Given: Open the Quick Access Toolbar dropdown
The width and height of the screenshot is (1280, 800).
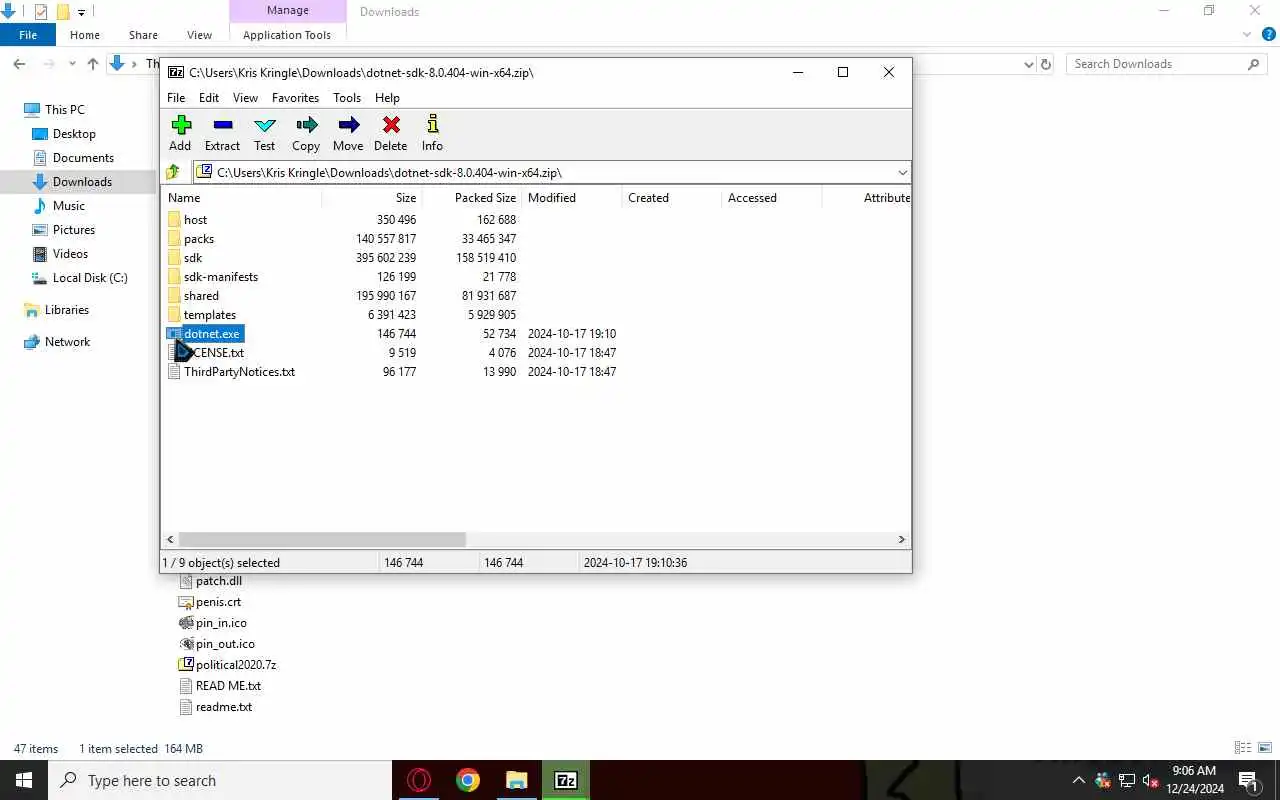Looking at the screenshot, I should [x=81, y=12].
